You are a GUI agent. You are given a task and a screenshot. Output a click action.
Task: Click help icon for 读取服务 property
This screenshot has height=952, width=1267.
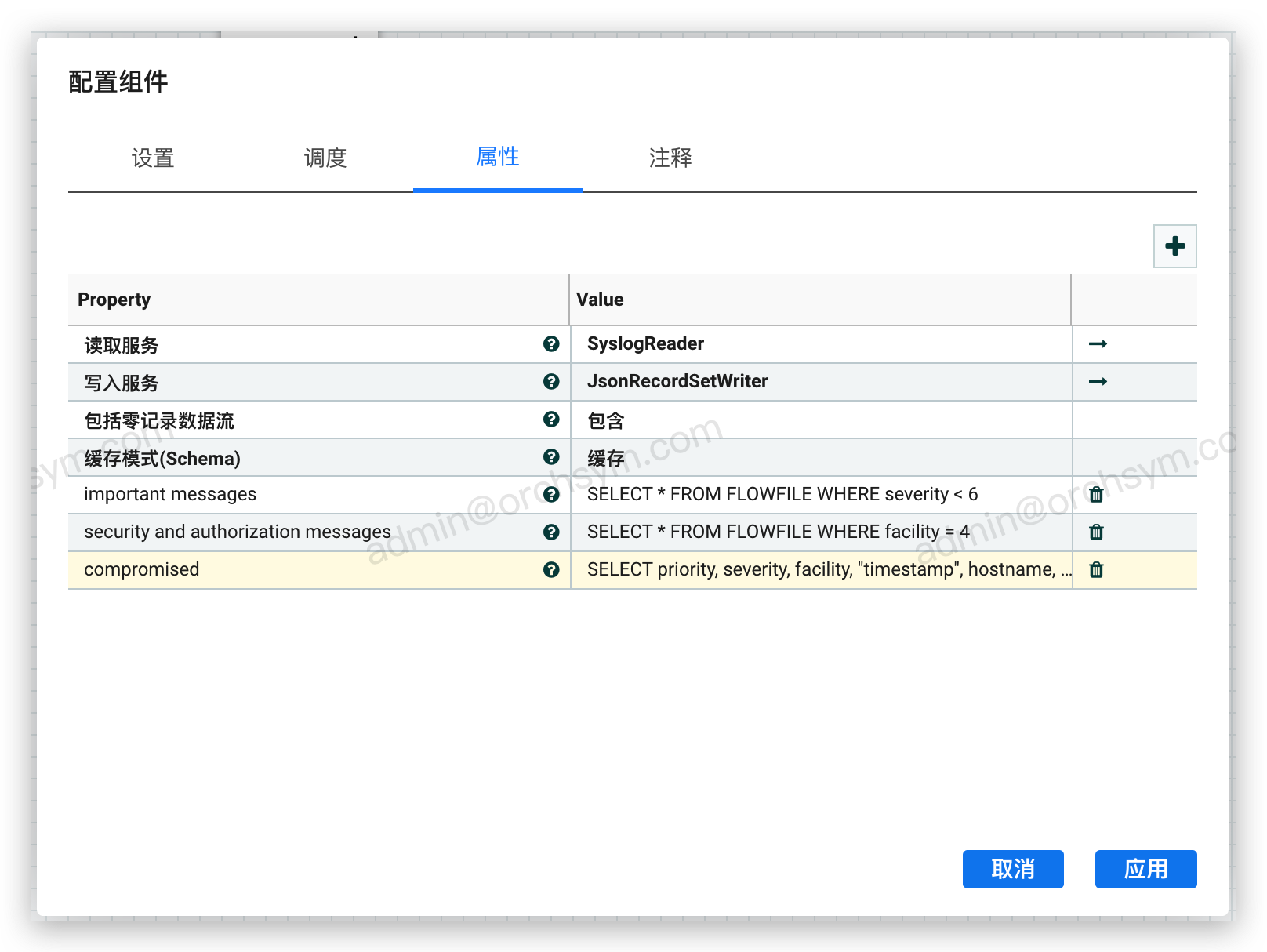(551, 344)
